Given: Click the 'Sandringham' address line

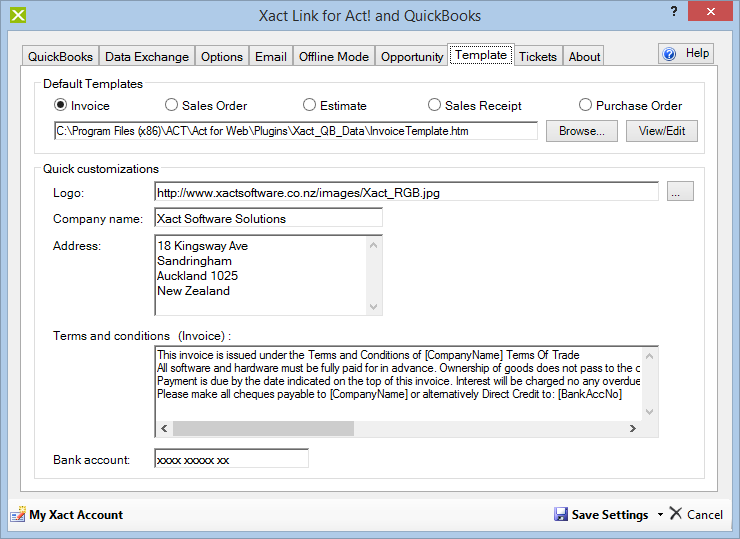Looking at the screenshot, I should [194, 261].
